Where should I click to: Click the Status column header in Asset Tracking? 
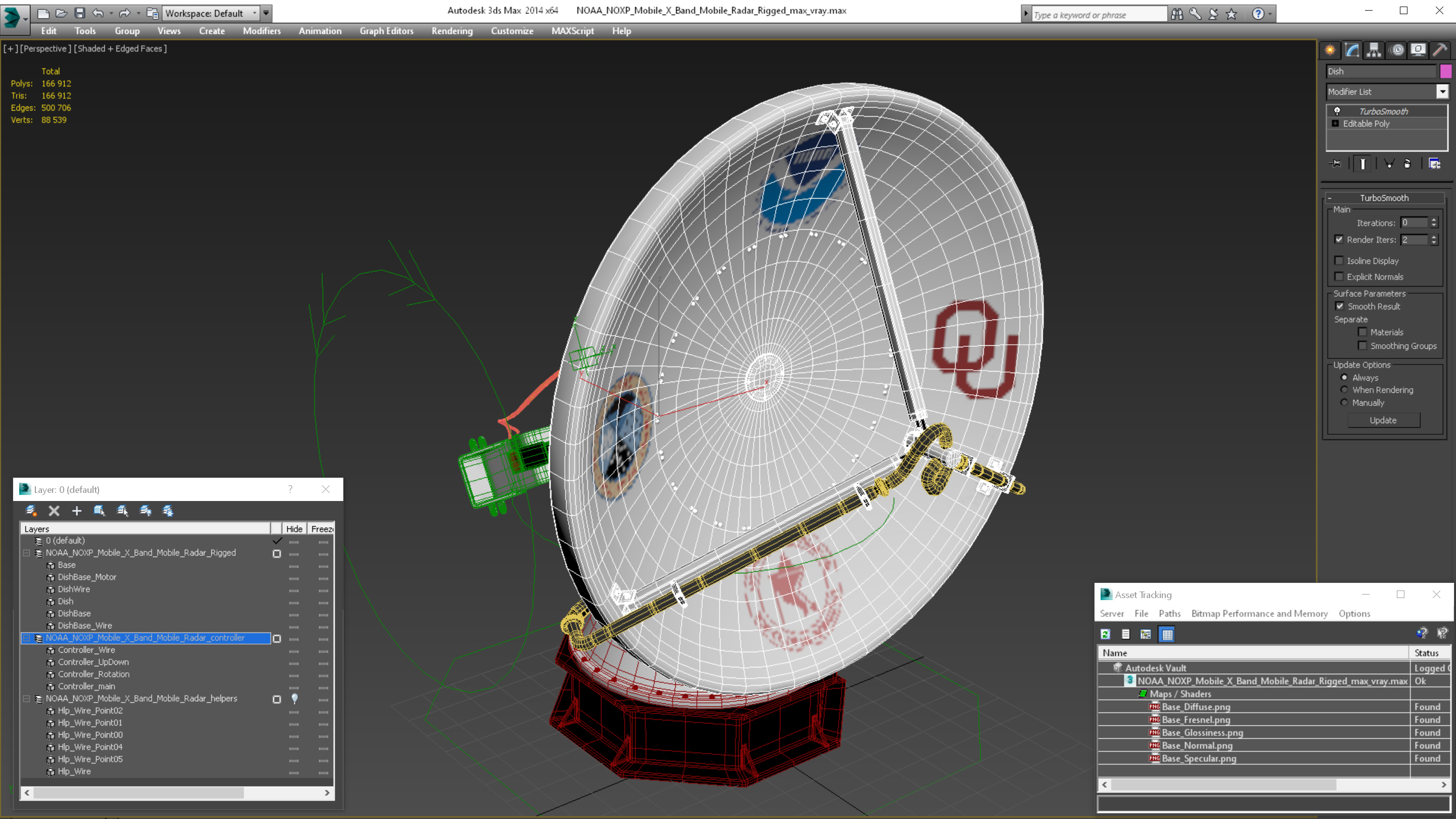tap(1430, 653)
